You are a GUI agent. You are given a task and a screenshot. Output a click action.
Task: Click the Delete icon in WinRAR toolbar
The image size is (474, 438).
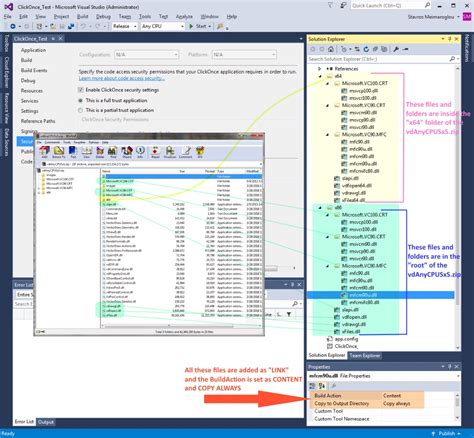(x=100, y=152)
